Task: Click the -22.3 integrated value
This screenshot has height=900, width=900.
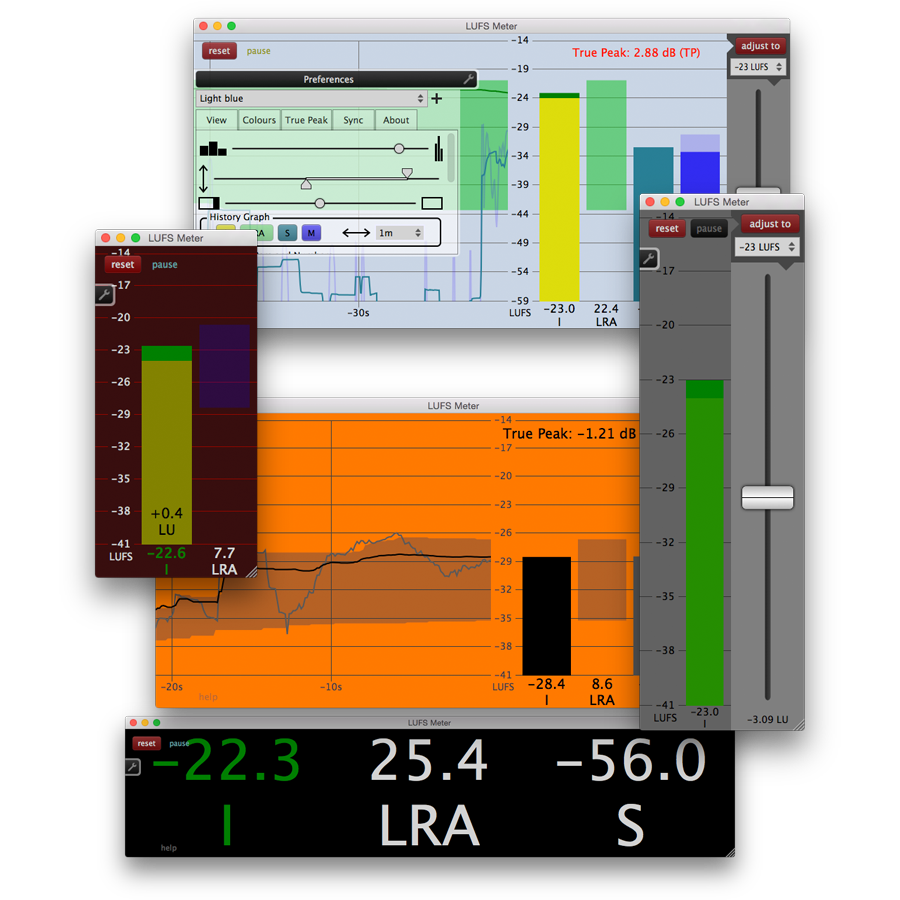Action: click(226, 760)
